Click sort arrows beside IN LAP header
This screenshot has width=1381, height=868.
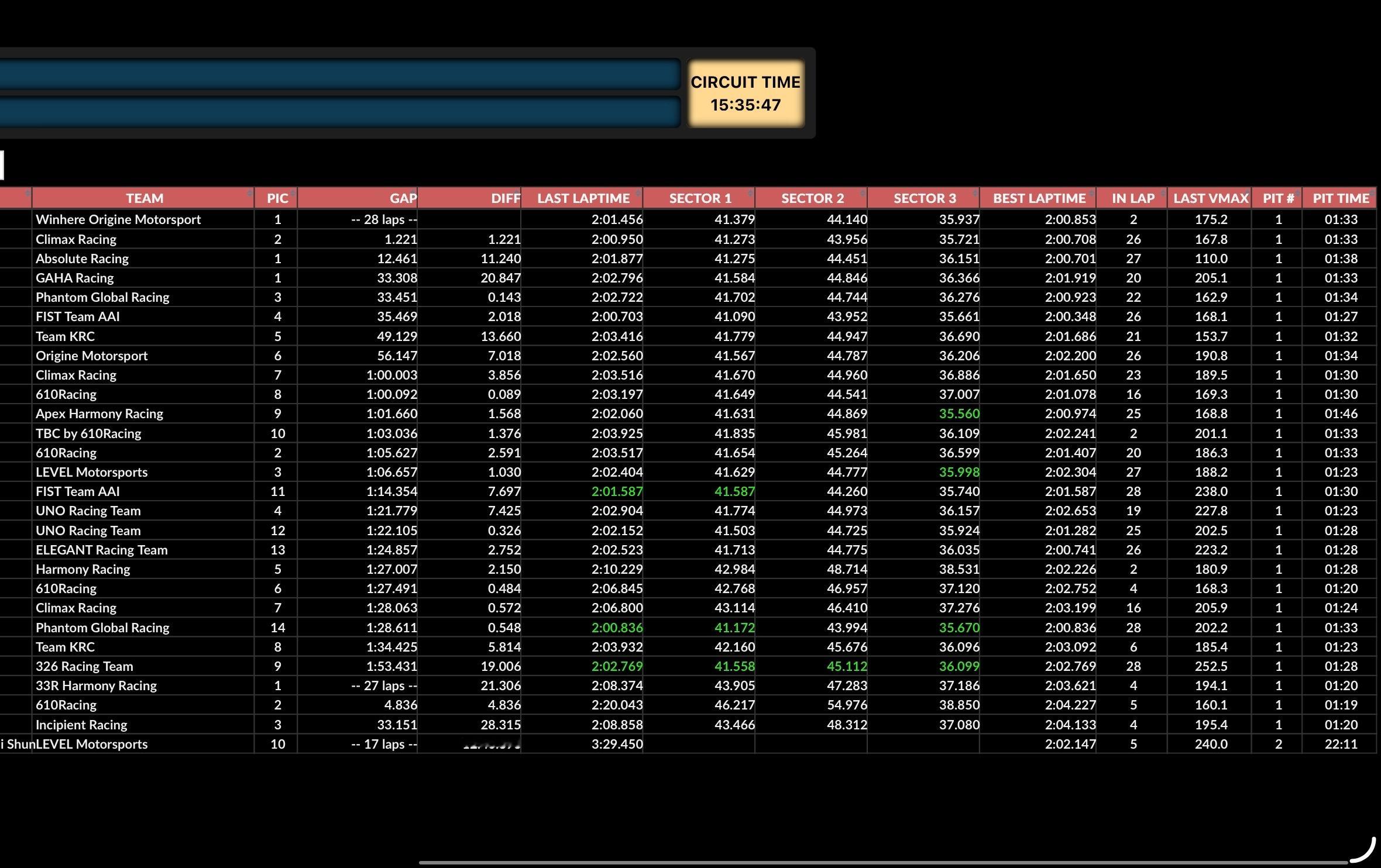1163,194
